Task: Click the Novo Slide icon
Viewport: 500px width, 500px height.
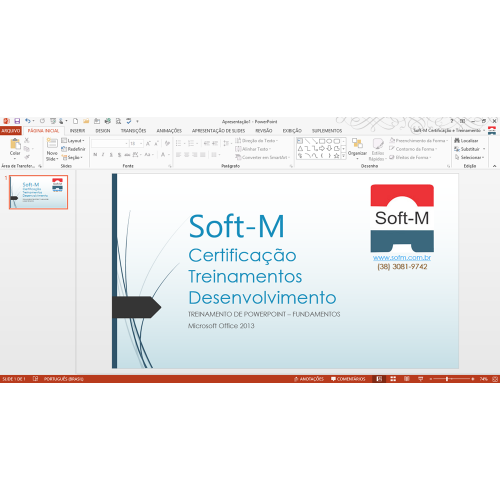Action: [x=52, y=143]
